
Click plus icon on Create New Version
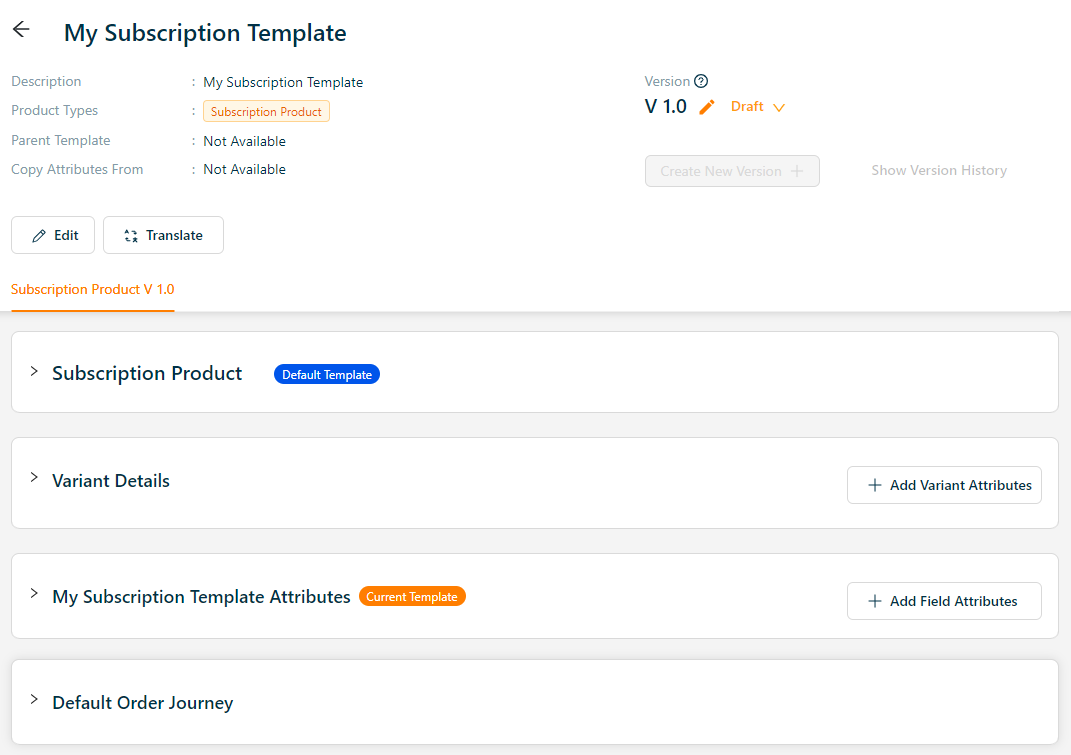797,171
